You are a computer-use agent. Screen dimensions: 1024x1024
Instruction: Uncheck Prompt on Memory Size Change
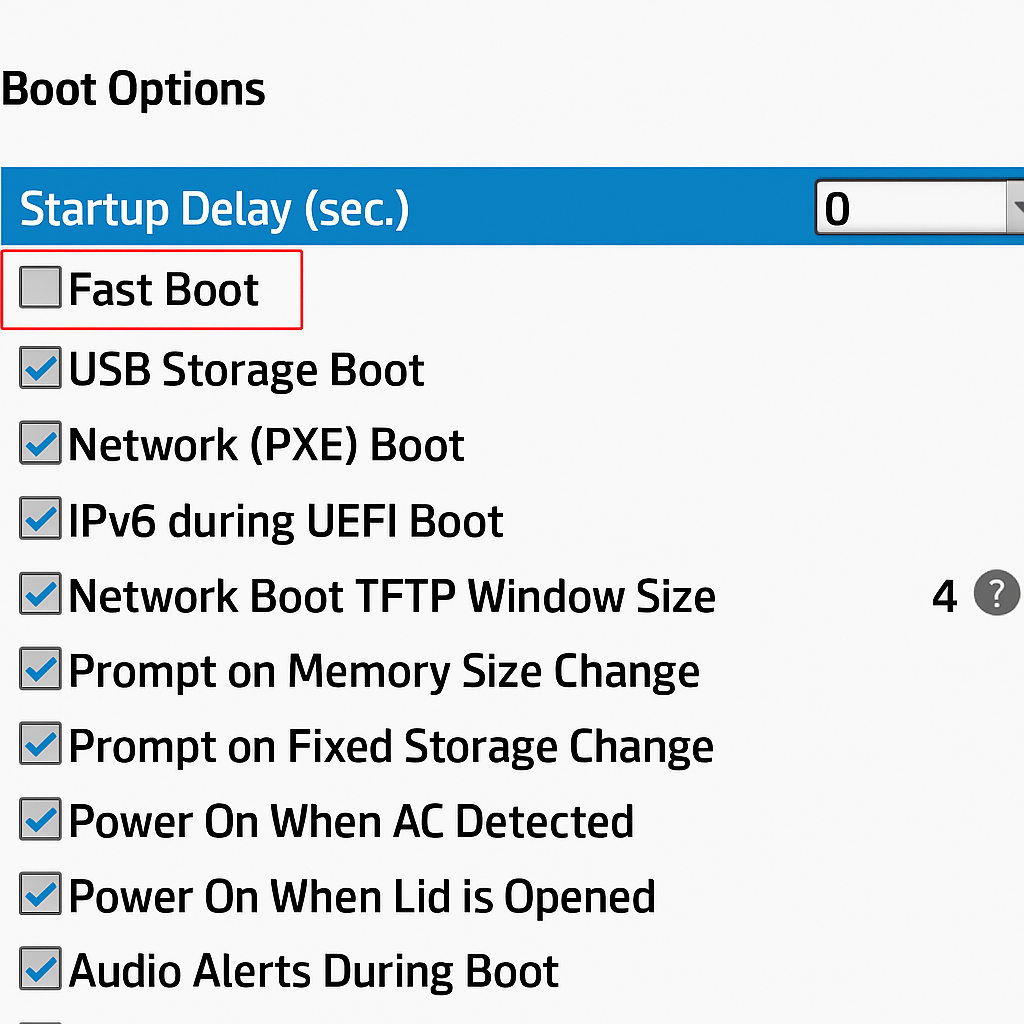click(x=39, y=669)
